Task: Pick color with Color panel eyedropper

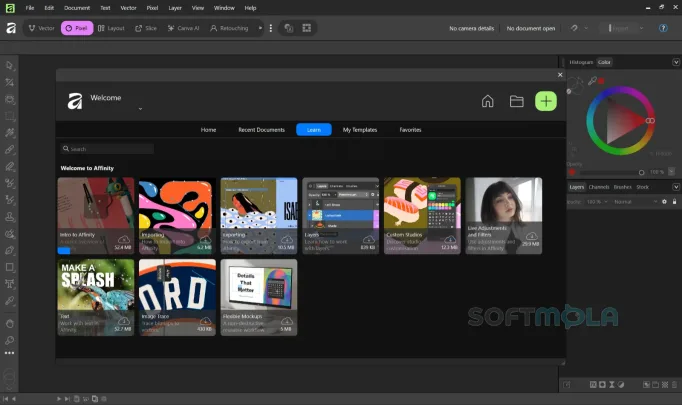Action: (592, 80)
